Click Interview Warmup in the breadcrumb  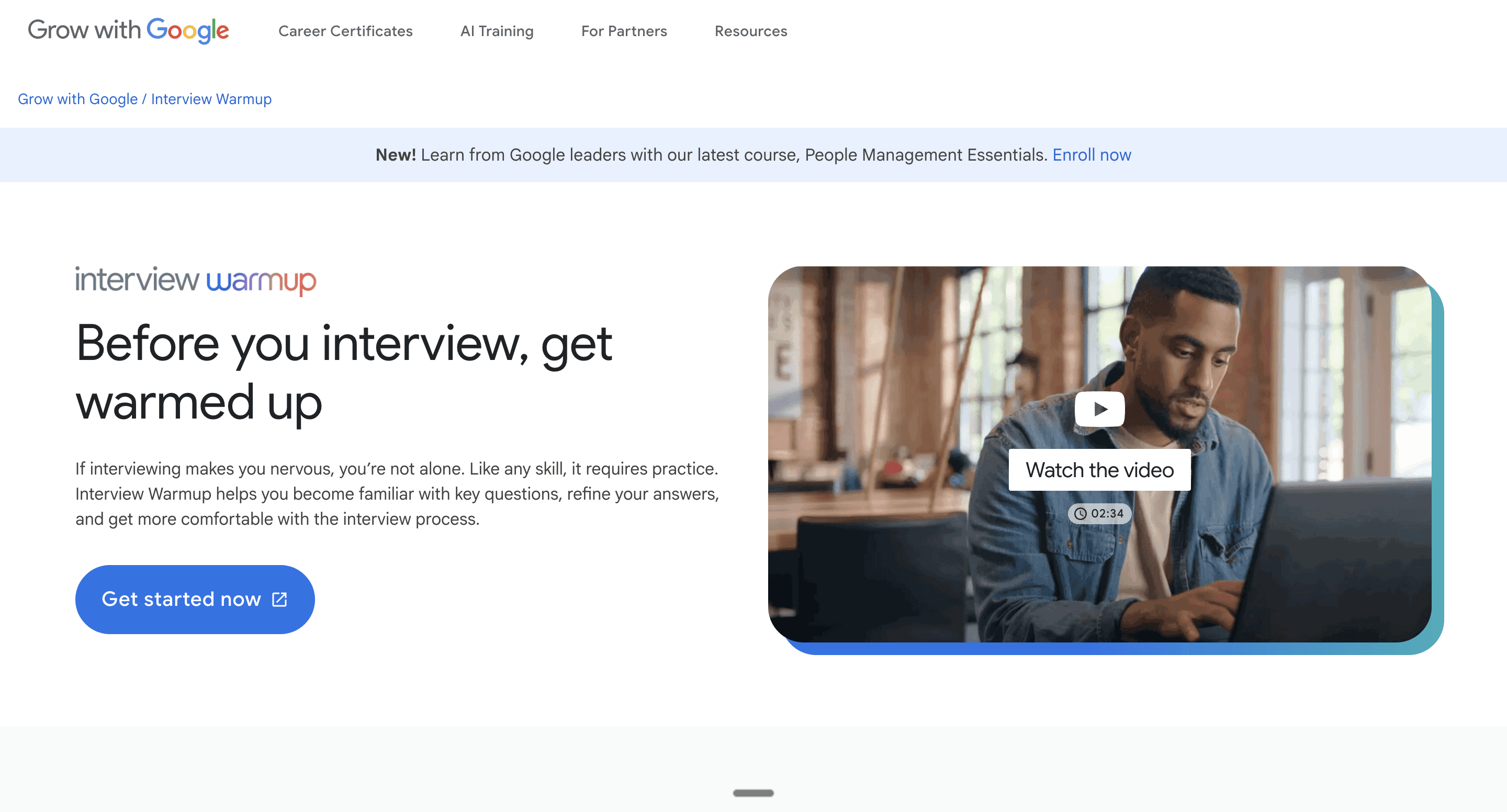tap(210, 99)
